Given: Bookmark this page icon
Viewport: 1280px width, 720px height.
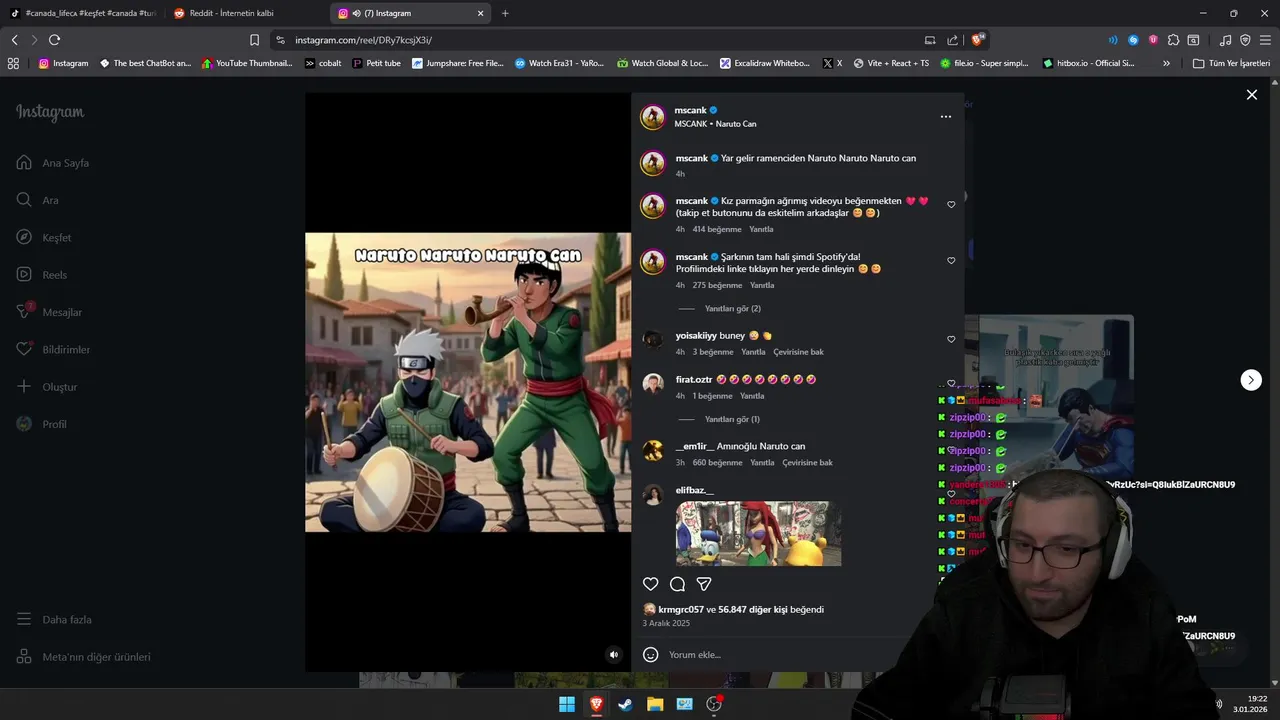Looking at the screenshot, I should pyautogui.click(x=254, y=40).
